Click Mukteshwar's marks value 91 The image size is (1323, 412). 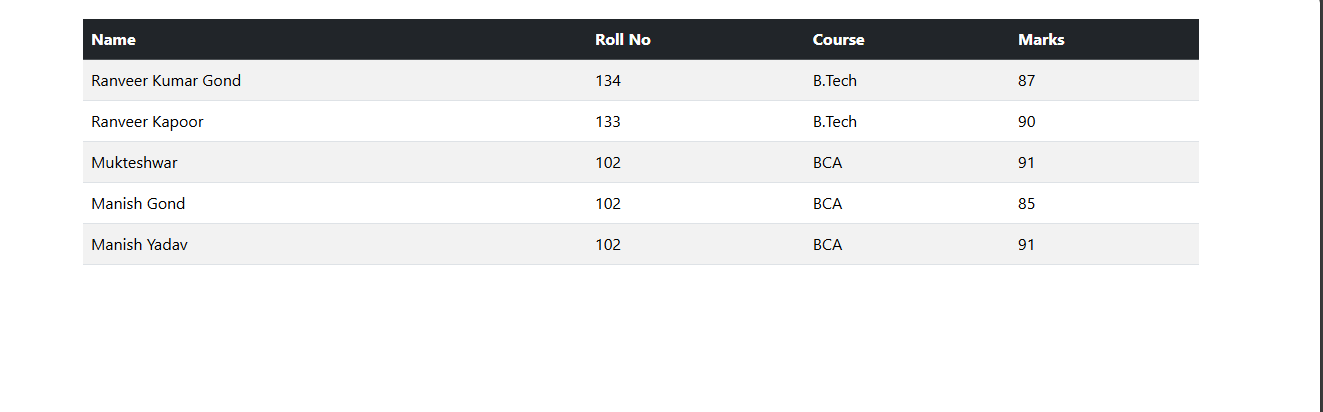click(x=1027, y=163)
